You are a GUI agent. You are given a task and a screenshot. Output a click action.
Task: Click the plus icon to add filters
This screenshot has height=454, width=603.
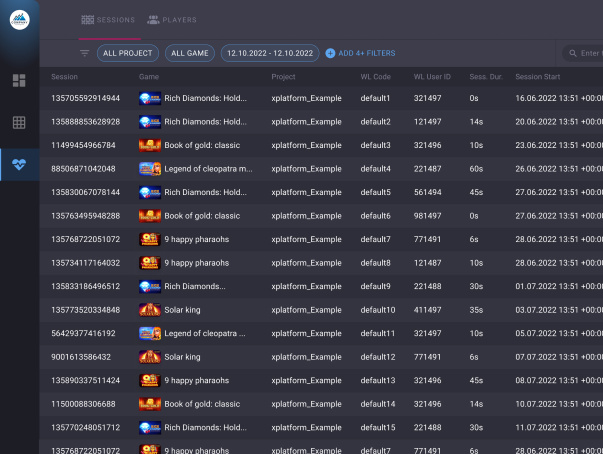point(330,53)
